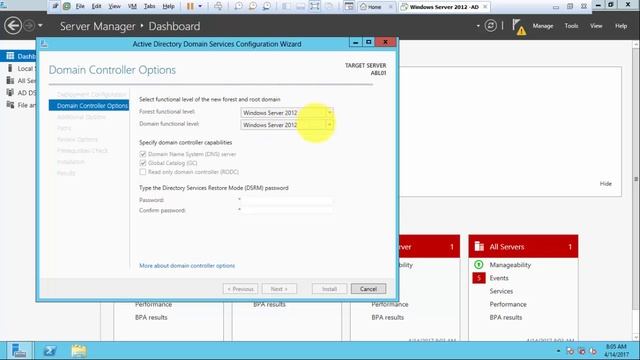Minimize the AD DS Configuration Wizard window
The image size is (640, 360).
tap(356, 42)
